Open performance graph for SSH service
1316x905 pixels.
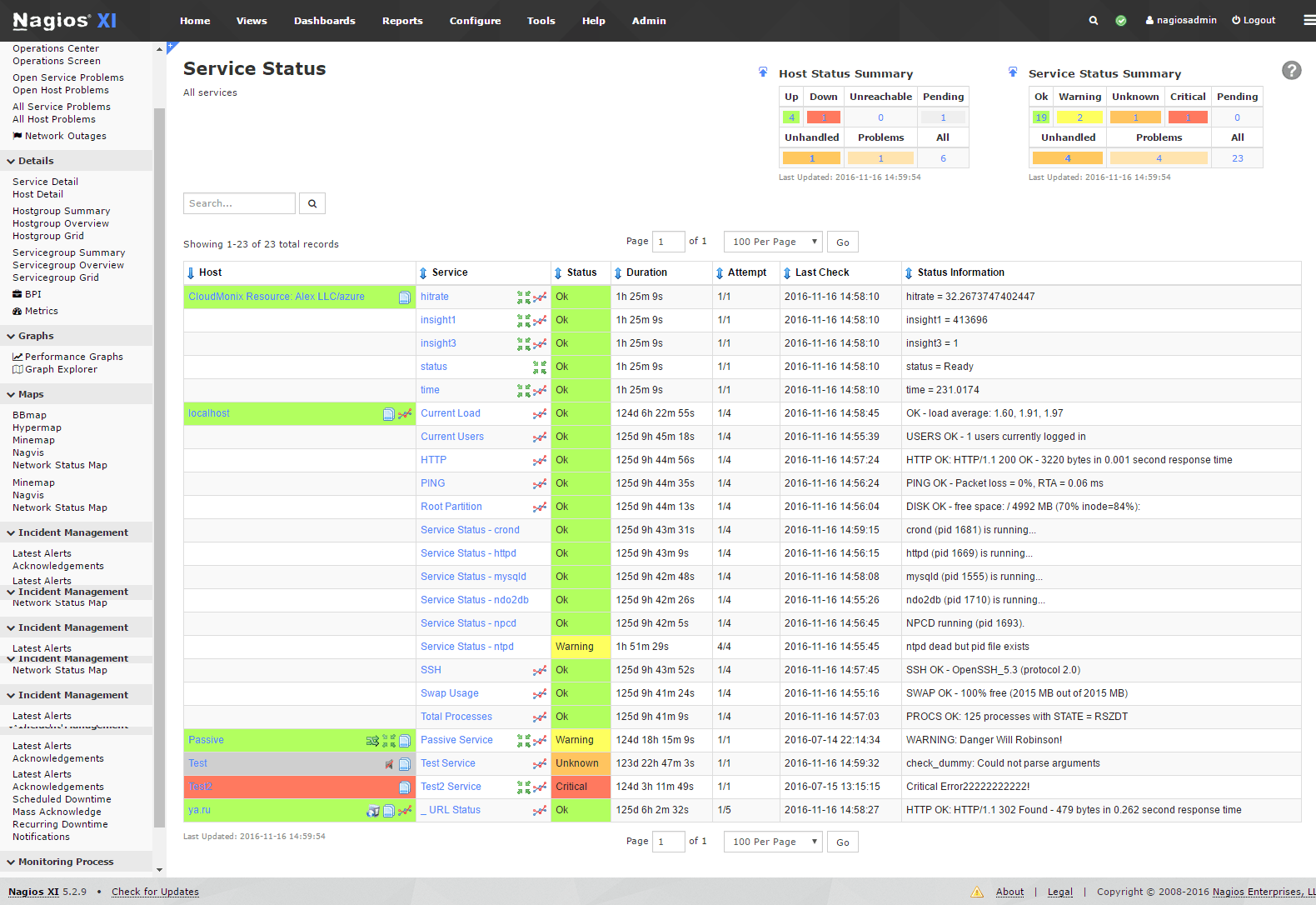[x=541, y=670]
